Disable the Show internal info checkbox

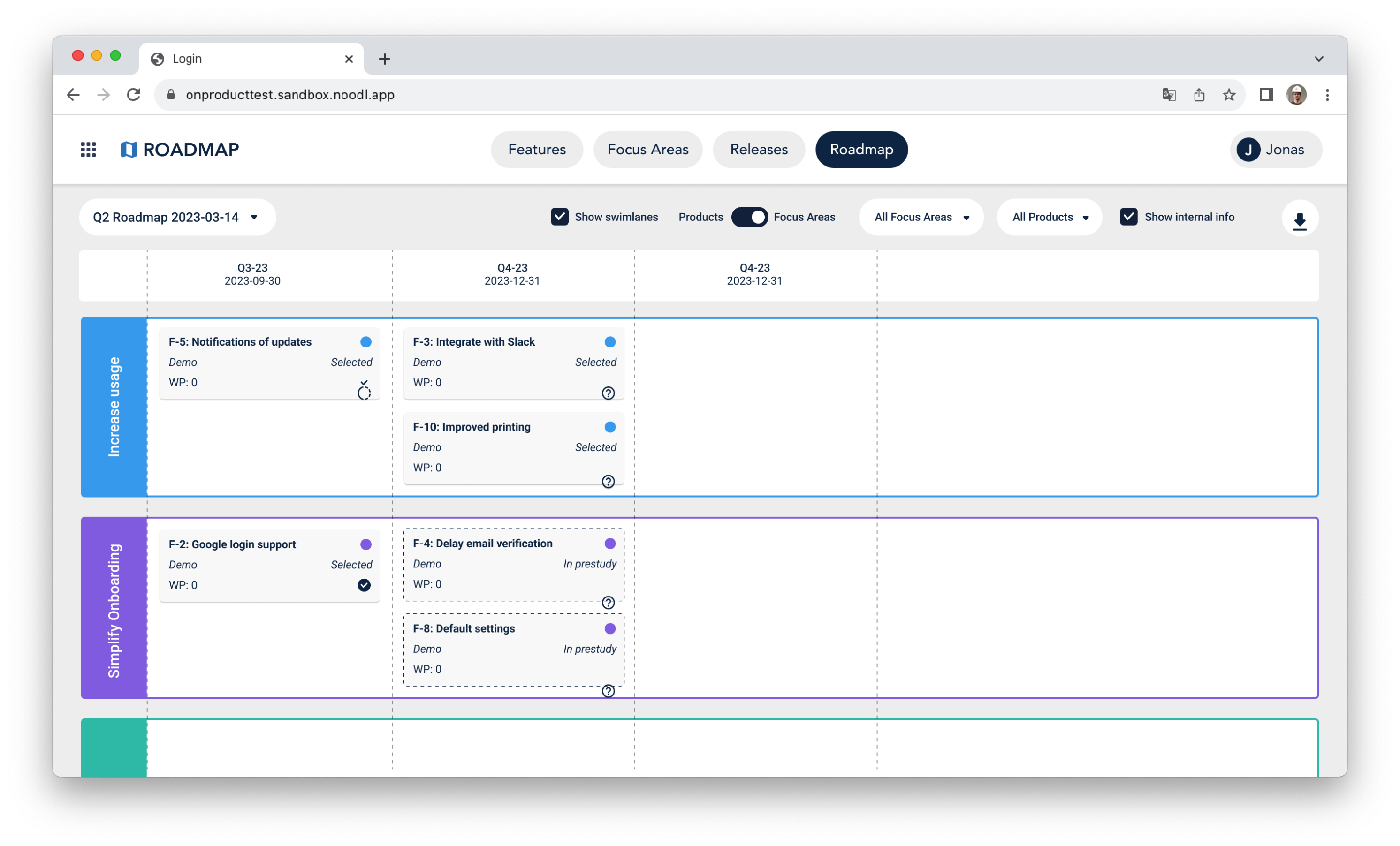(x=1128, y=217)
